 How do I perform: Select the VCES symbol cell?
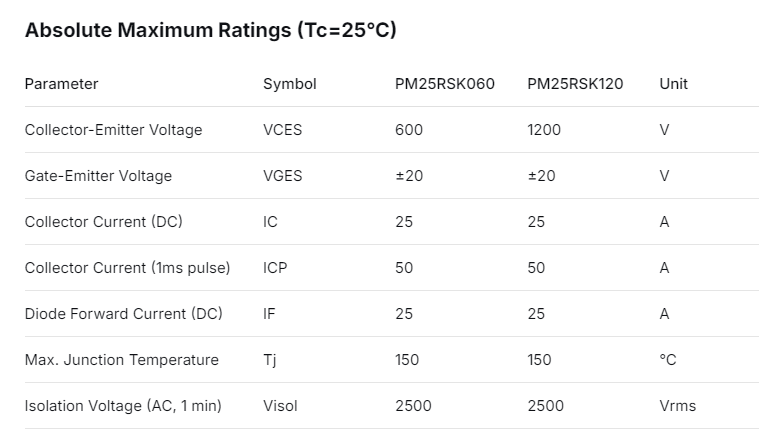[282, 130]
